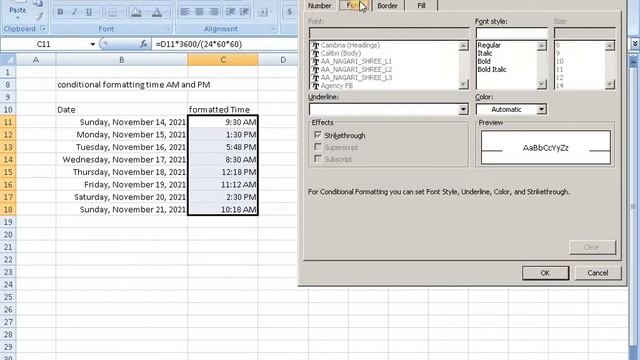Select row 11 header
640x360 pixels.
[8, 122]
